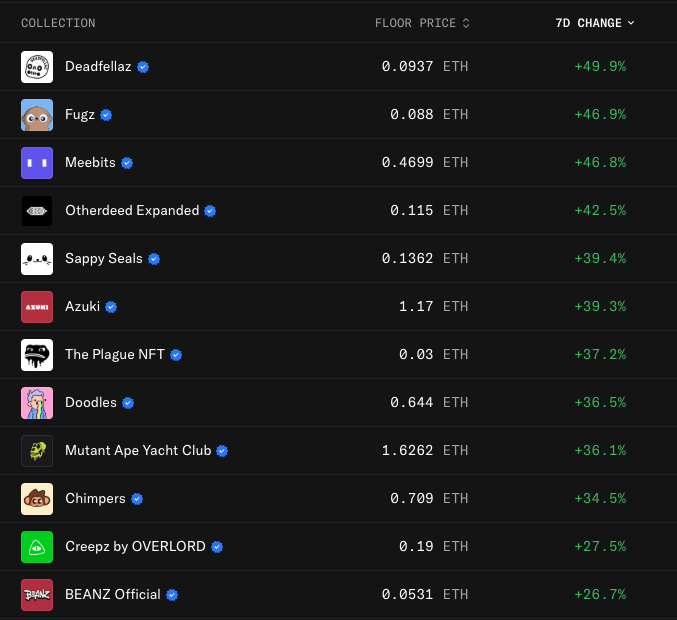Toggle the 7D Change sort dropdown
Viewport: 677px width, 620px height.
(x=595, y=23)
